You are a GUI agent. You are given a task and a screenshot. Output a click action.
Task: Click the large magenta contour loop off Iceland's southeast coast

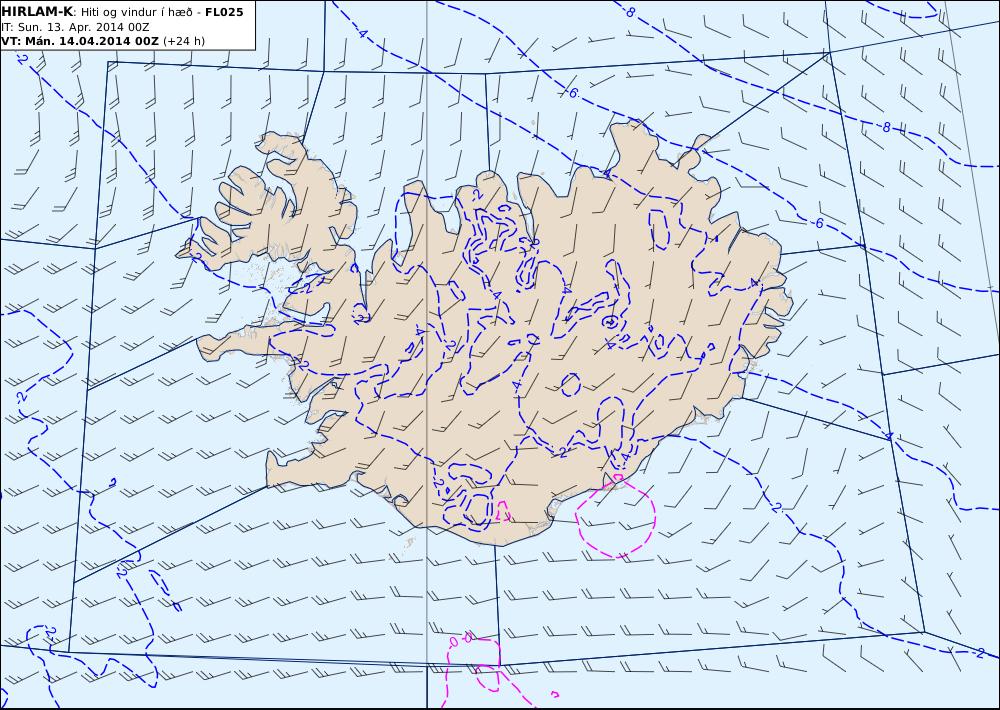tap(615, 518)
